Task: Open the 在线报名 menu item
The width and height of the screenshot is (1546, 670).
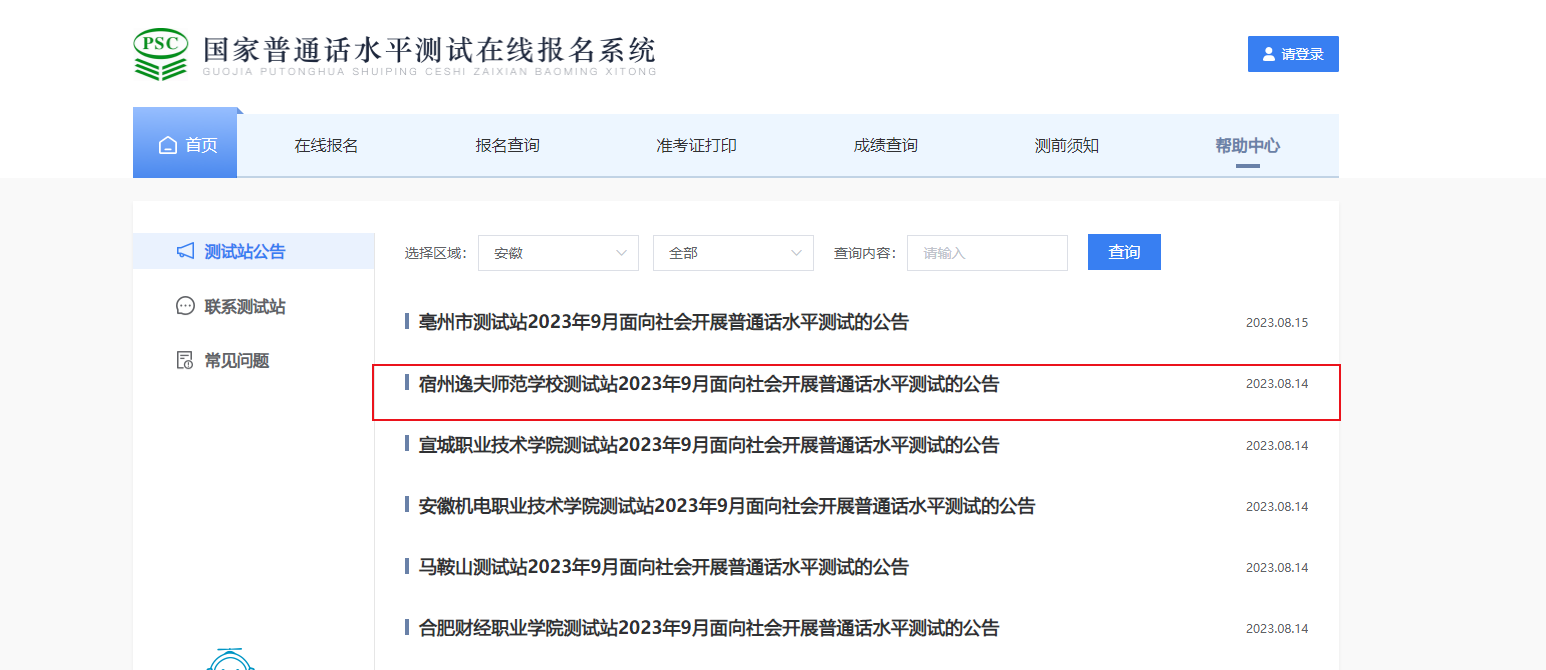Action: 326,145
